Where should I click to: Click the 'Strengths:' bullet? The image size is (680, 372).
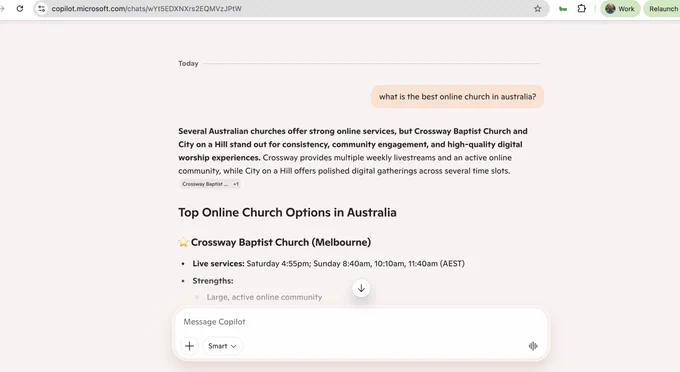[213, 281]
